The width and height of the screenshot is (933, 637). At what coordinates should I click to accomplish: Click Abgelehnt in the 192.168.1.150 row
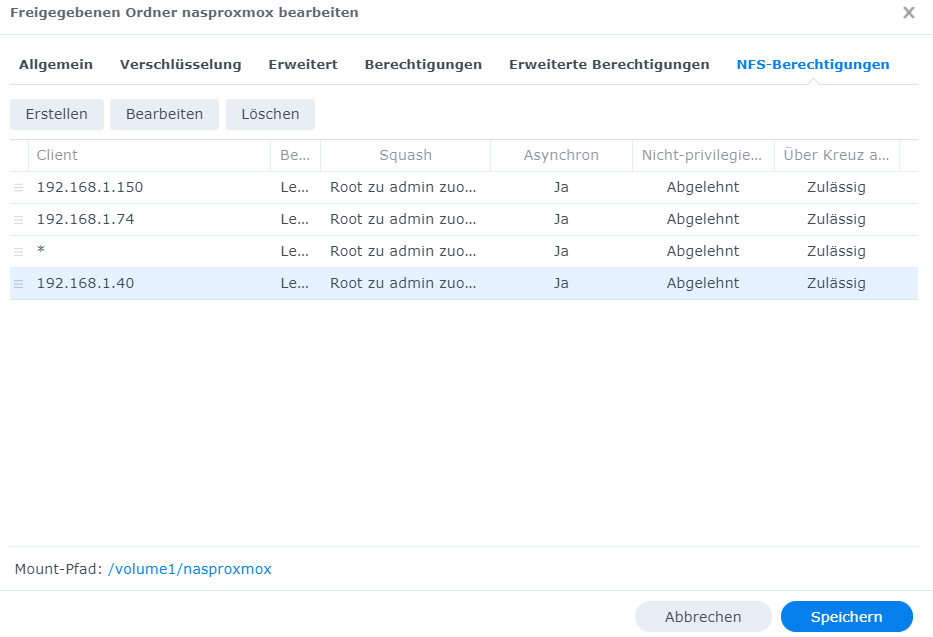point(703,187)
